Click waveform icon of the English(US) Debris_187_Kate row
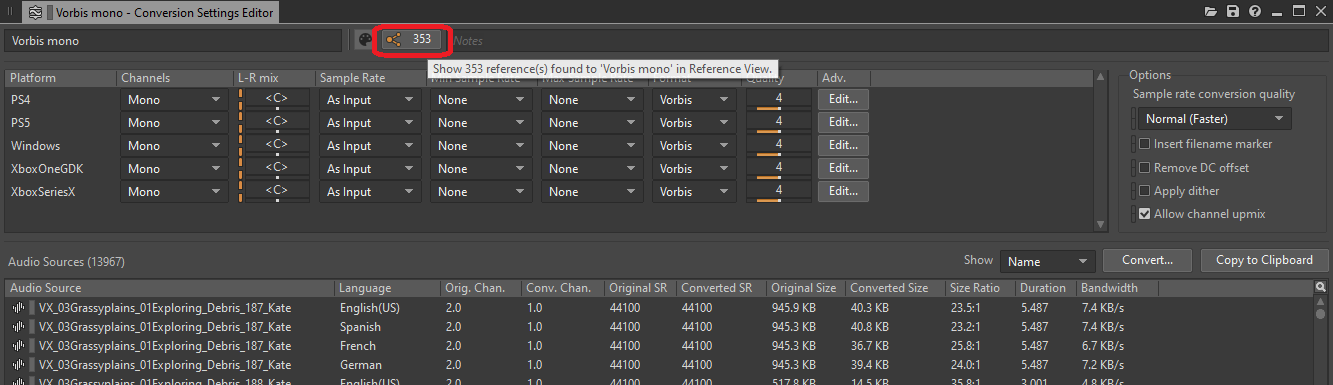This screenshot has height=385, width=1333. point(18,308)
